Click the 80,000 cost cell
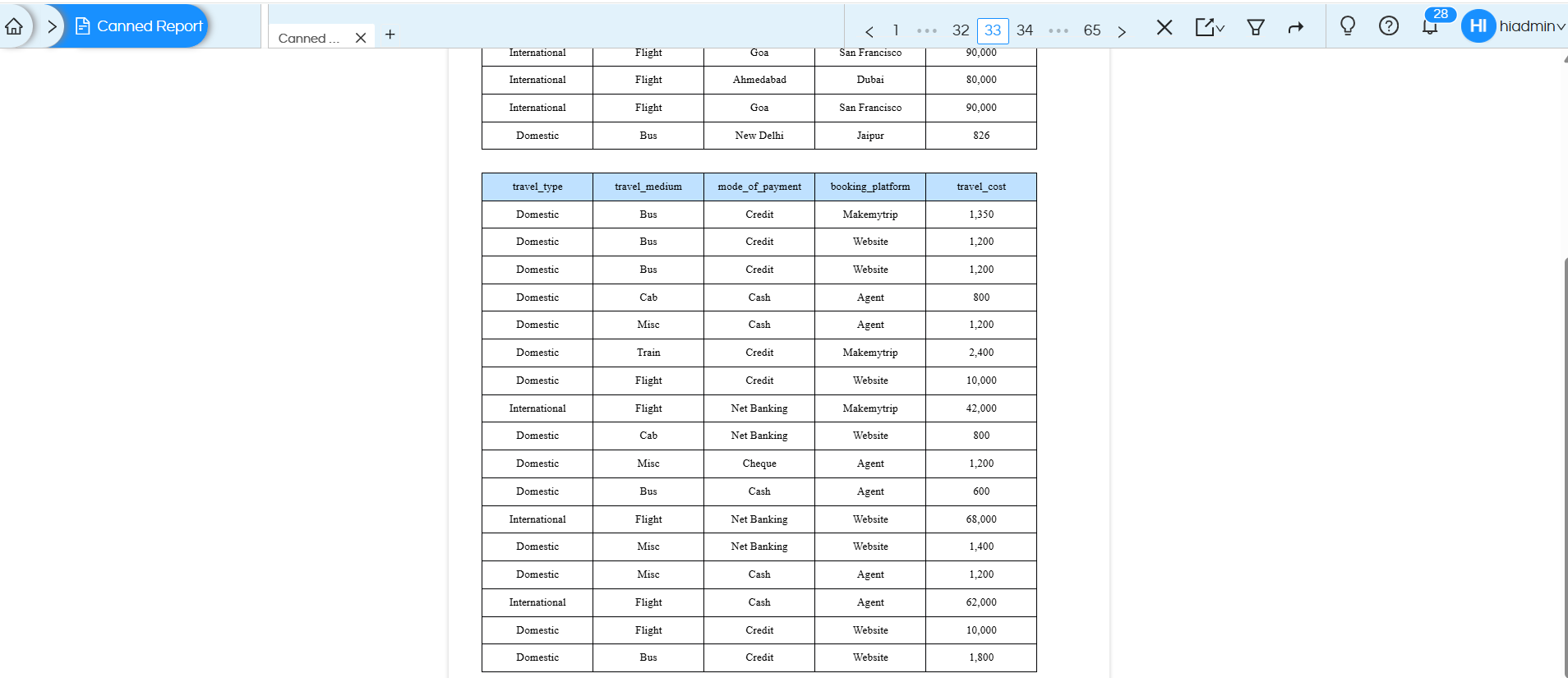 [981, 80]
